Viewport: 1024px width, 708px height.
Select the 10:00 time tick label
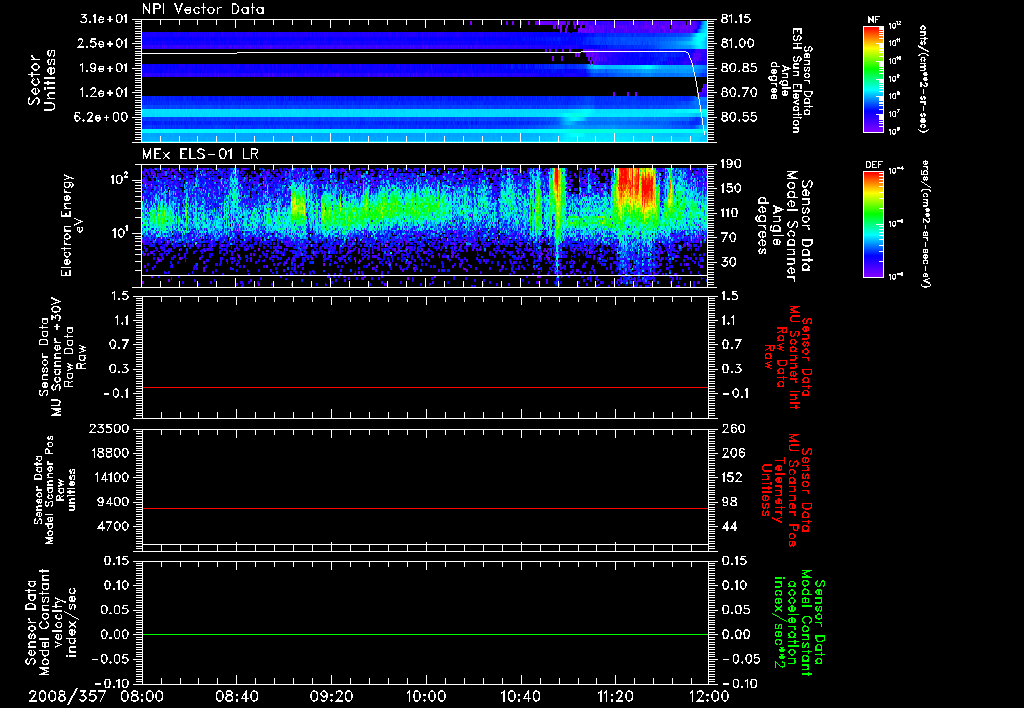(x=426, y=695)
